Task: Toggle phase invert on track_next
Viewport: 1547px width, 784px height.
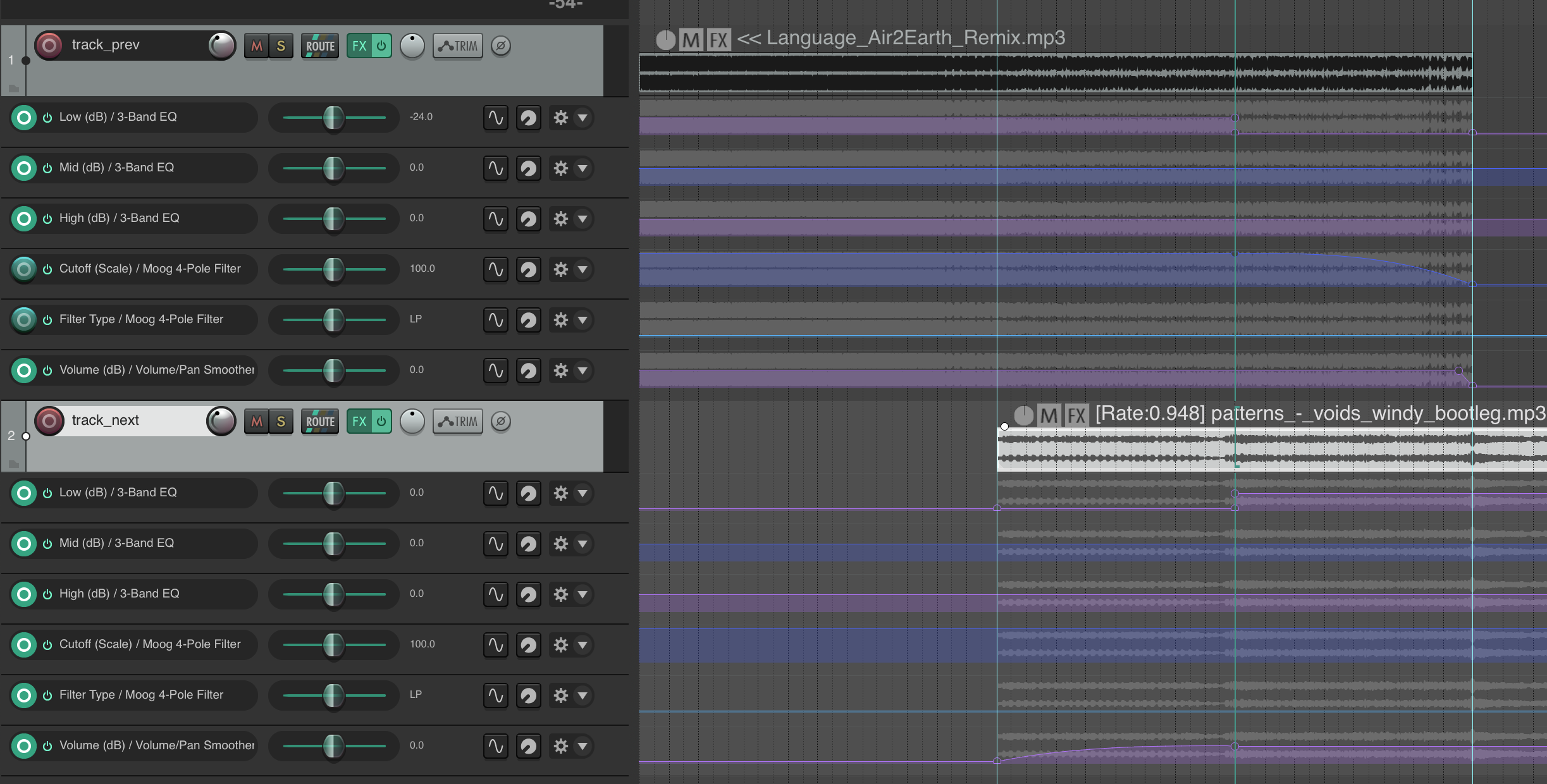Action: point(501,421)
